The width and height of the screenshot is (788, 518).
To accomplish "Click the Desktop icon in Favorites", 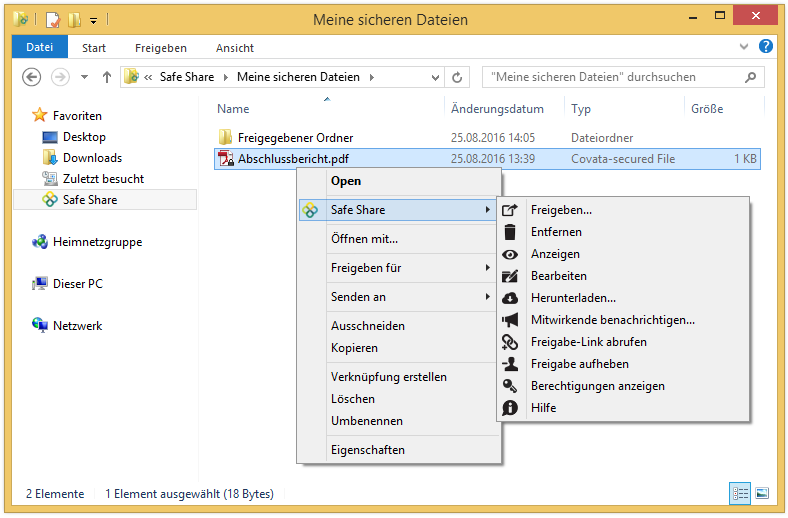I will [x=50, y=137].
